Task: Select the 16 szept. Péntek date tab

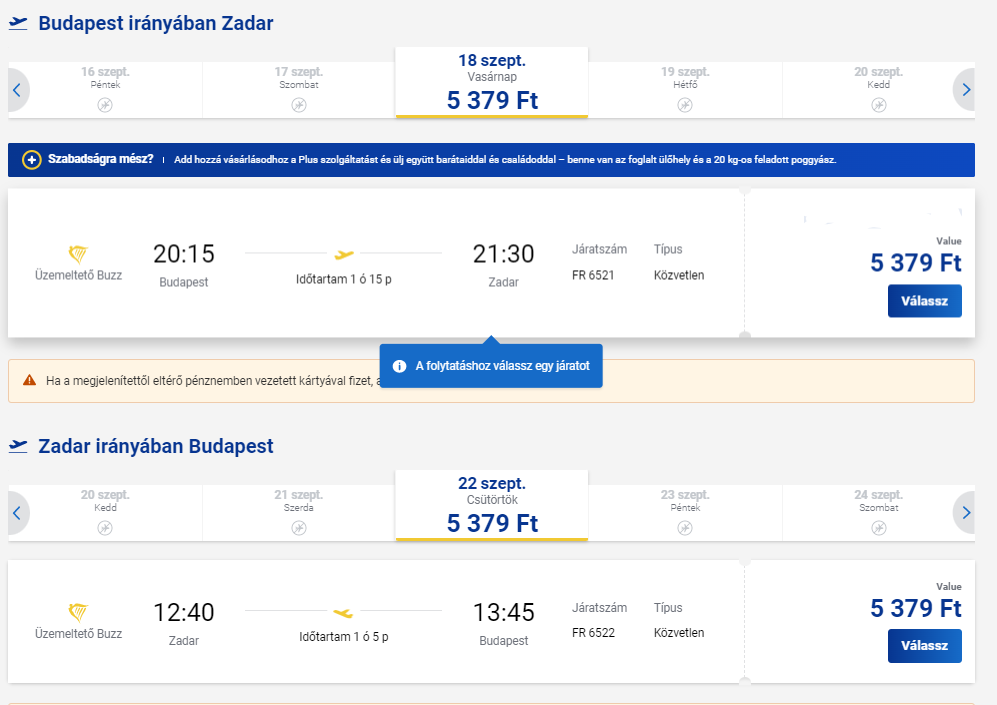Action: point(105,90)
